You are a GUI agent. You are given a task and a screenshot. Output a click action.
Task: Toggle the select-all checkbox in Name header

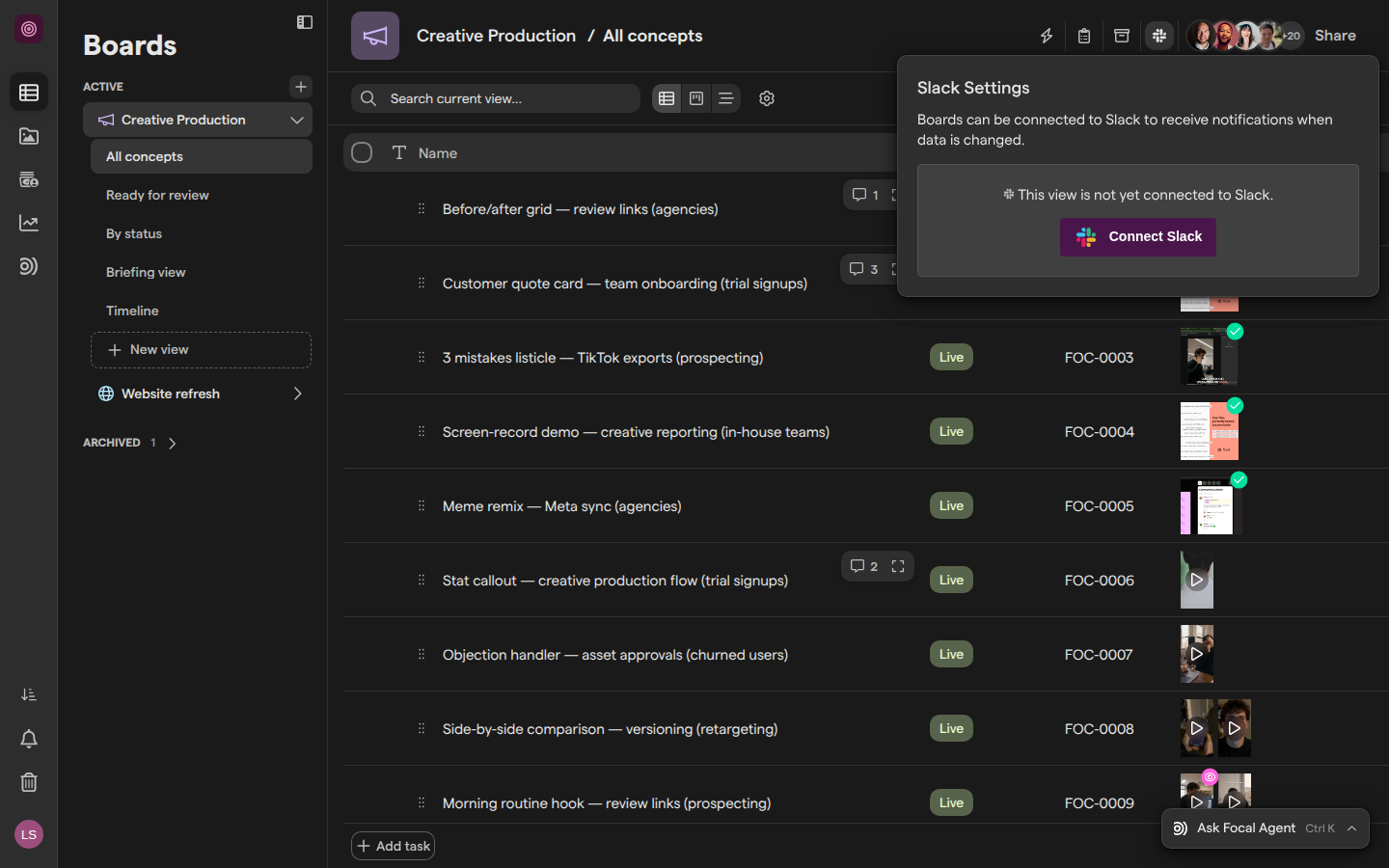click(x=362, y=152)
